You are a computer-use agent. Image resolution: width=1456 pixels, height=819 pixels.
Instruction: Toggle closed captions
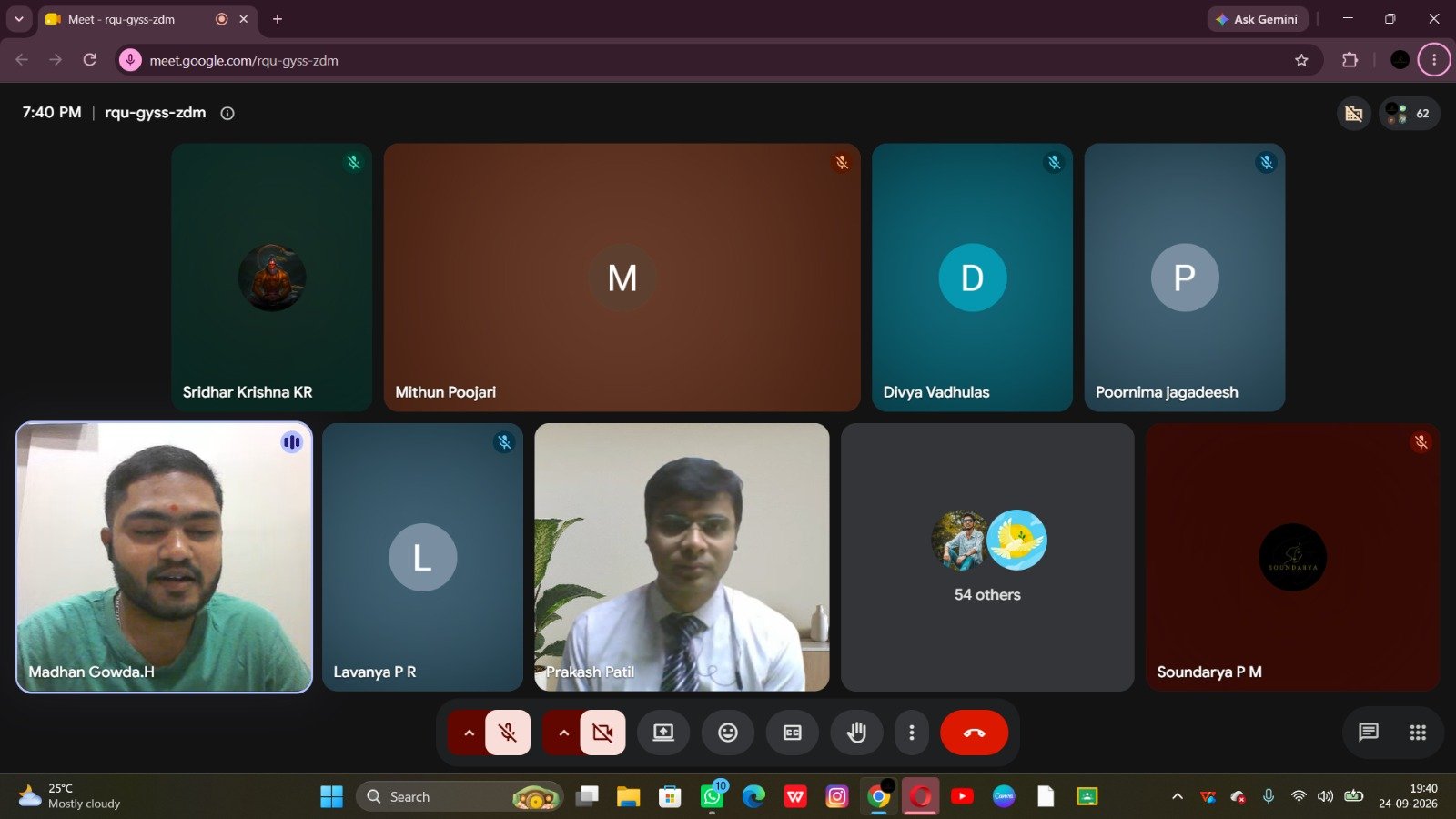click(793, 733)
